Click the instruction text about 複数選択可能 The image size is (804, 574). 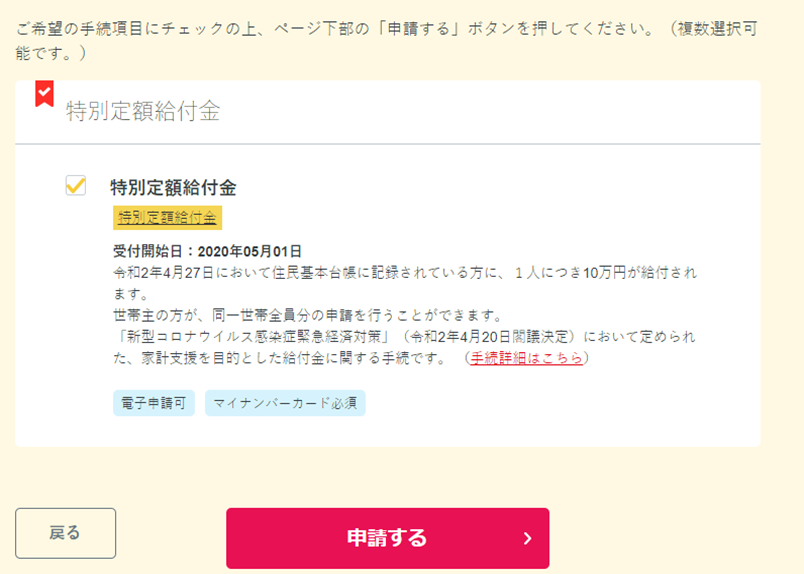tap(387, 41)
